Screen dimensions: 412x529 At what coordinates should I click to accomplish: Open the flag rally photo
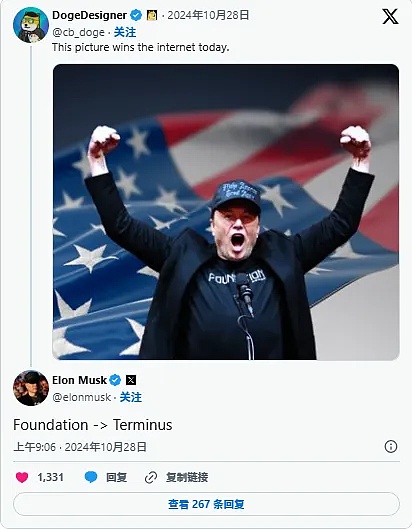tap(226, 212)
